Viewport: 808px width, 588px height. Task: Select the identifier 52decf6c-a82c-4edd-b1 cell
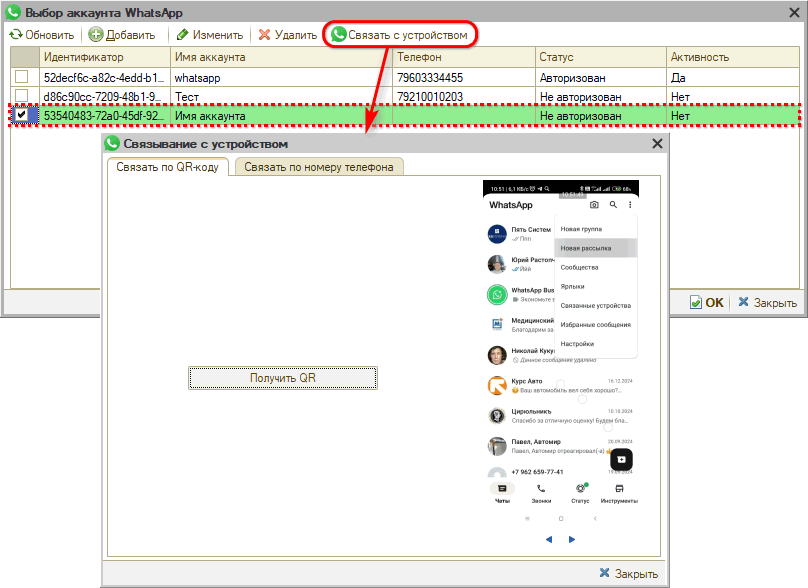[x=105, y=78]
